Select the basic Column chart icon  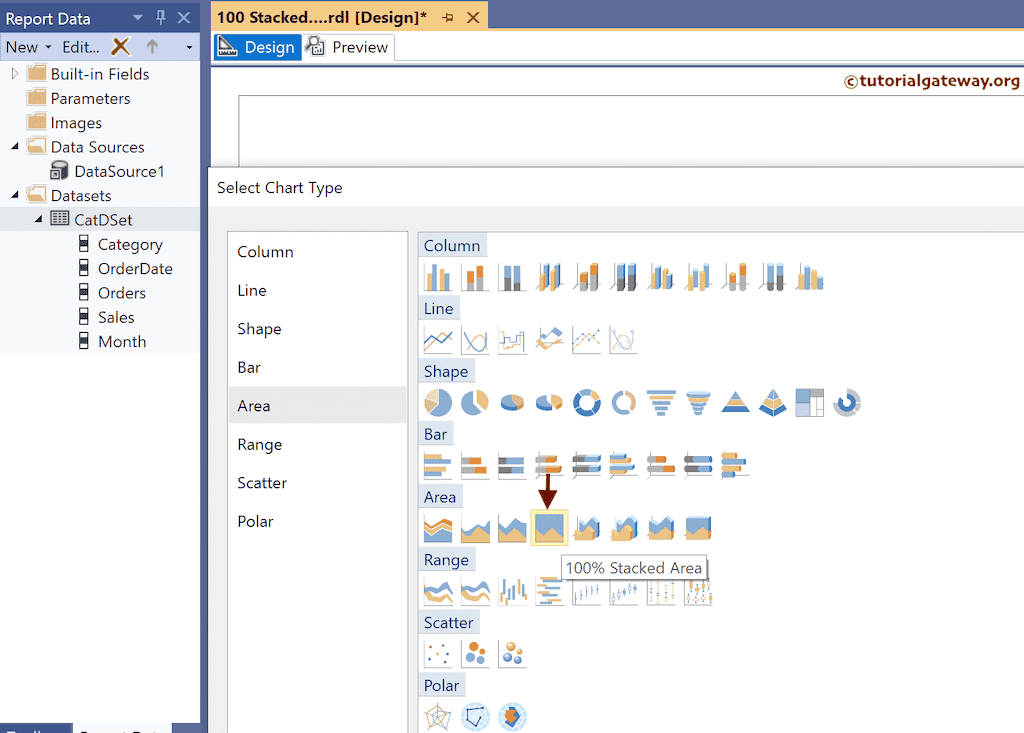coord(438,277)
